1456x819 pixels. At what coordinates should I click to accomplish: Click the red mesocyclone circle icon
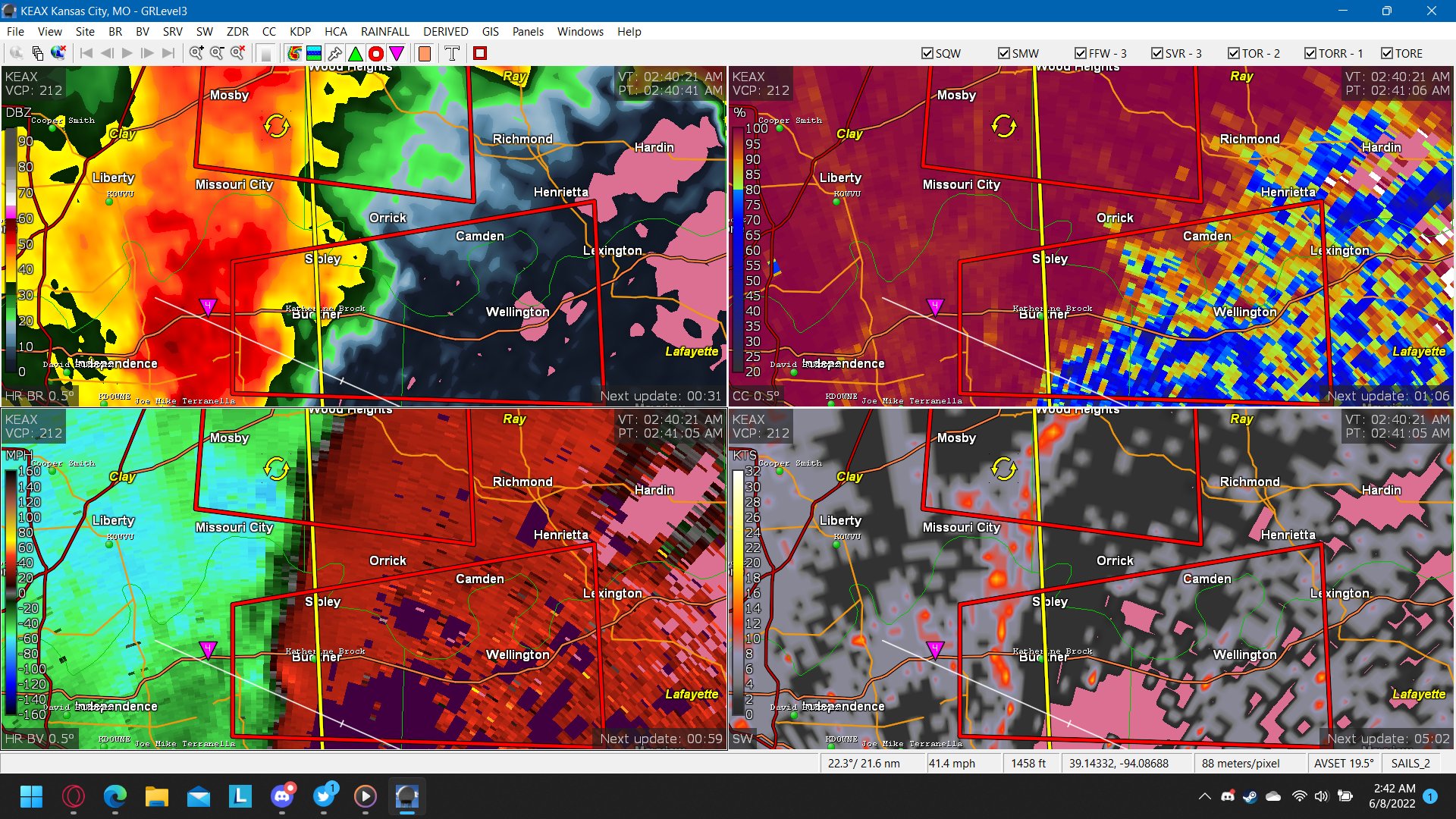(x=375, y=53)
